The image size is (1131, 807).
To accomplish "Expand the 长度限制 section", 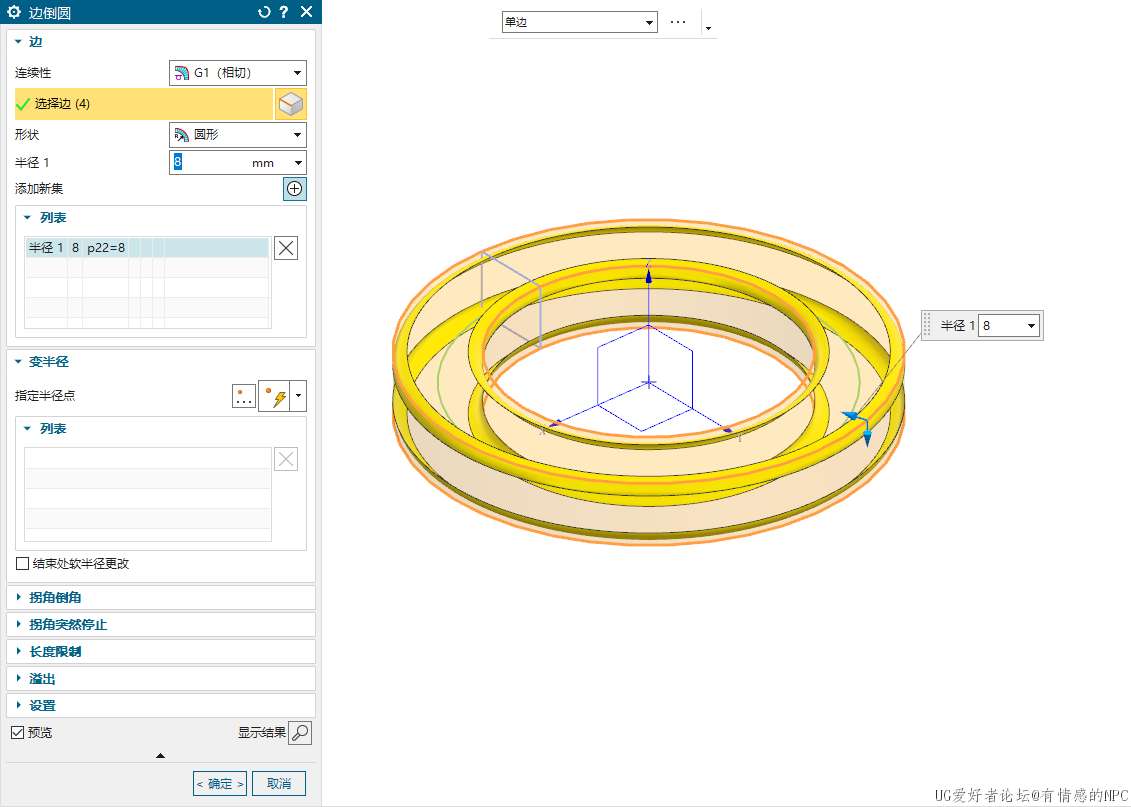I will click(55, 651).
